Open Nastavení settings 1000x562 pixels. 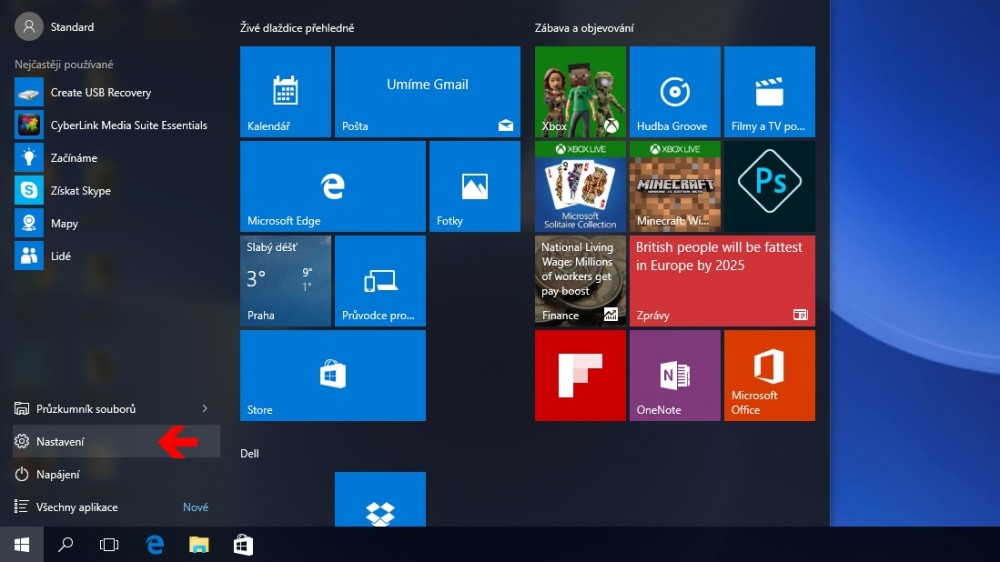[x=60, y=441]
